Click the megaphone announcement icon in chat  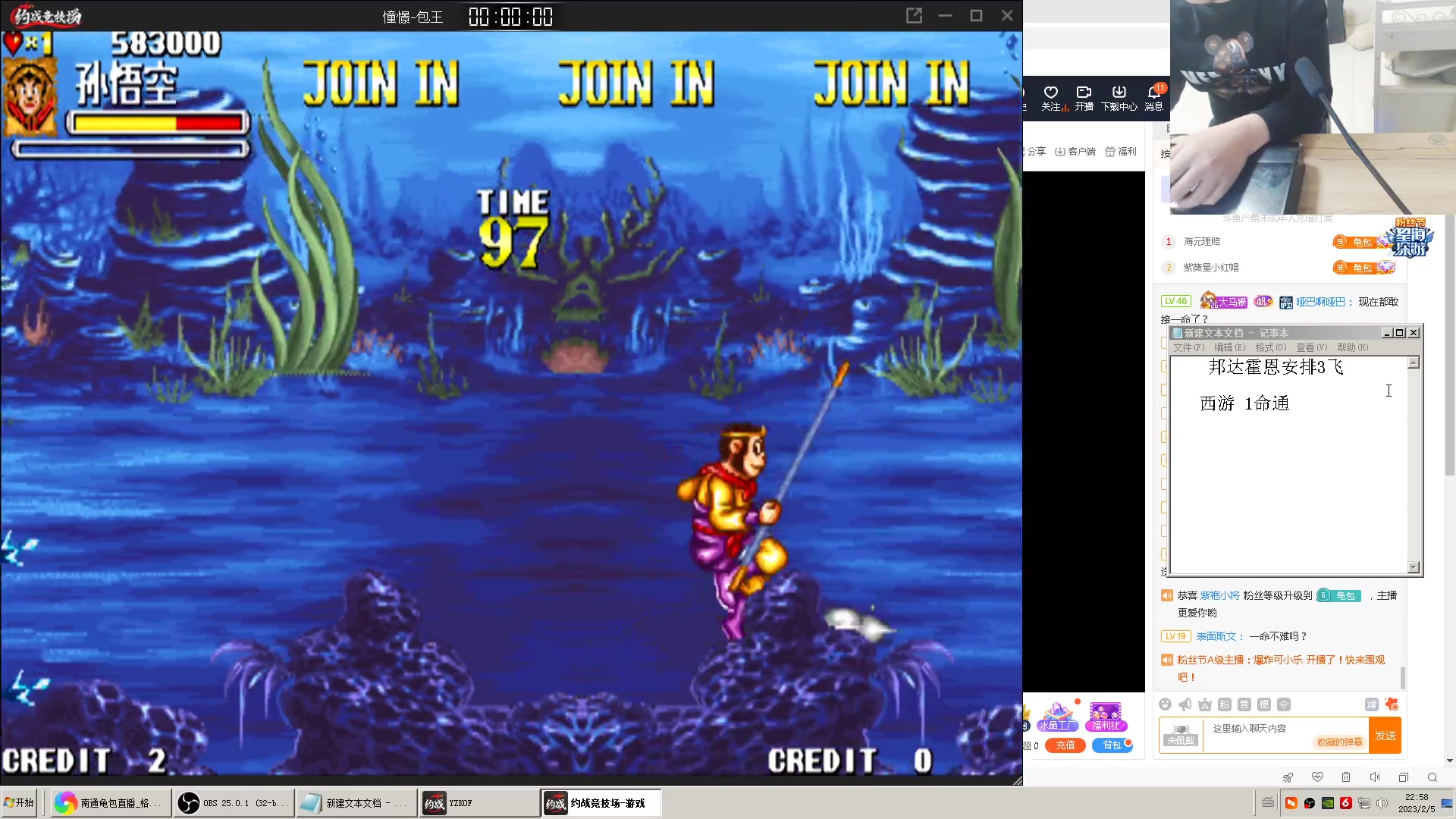pos(1185,704)
